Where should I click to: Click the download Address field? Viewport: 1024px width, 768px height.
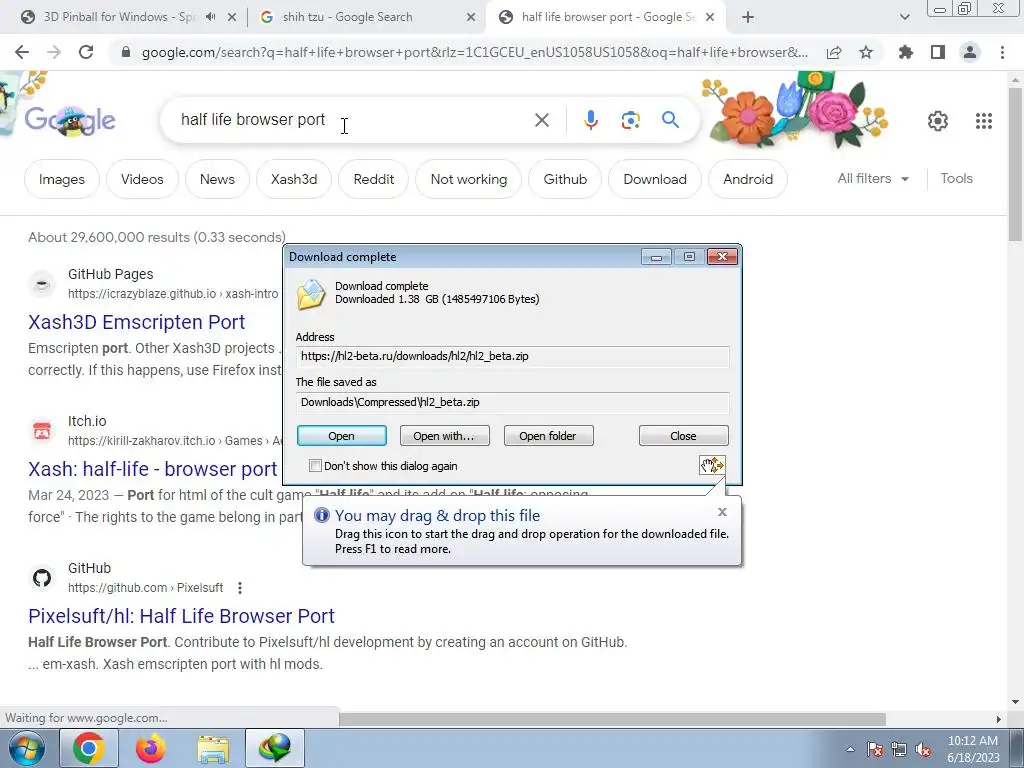click(512, 356)
